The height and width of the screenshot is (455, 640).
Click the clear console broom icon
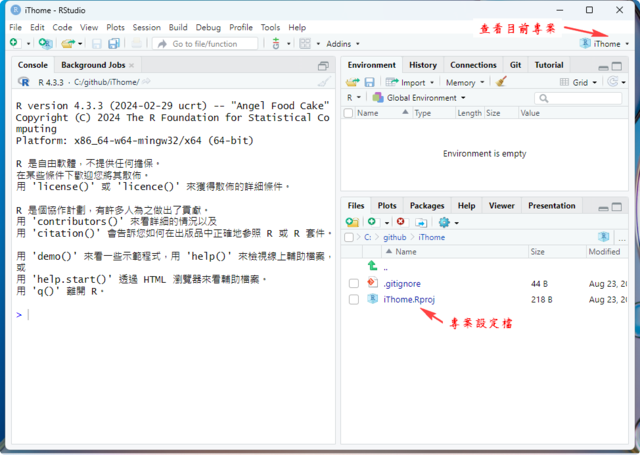[x=324, y=82]
